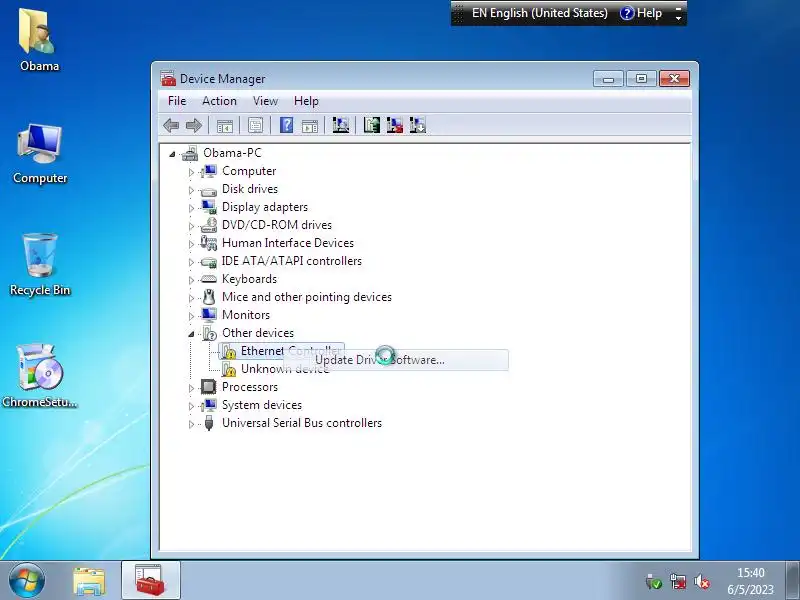Open the Windows Start orb
The width and height of the screenshot is (800, 600).
pyautogui.click(x=27, y=581)
